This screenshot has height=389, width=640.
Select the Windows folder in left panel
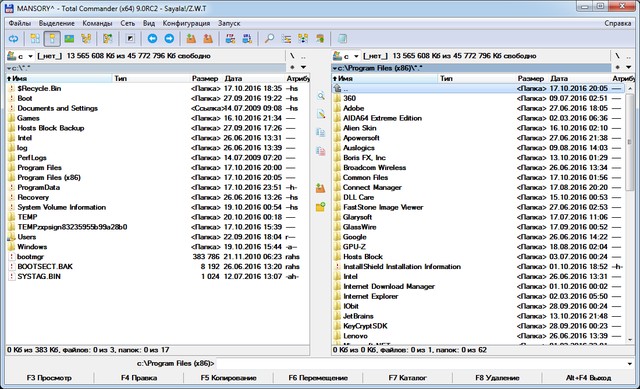click(32, 247)
